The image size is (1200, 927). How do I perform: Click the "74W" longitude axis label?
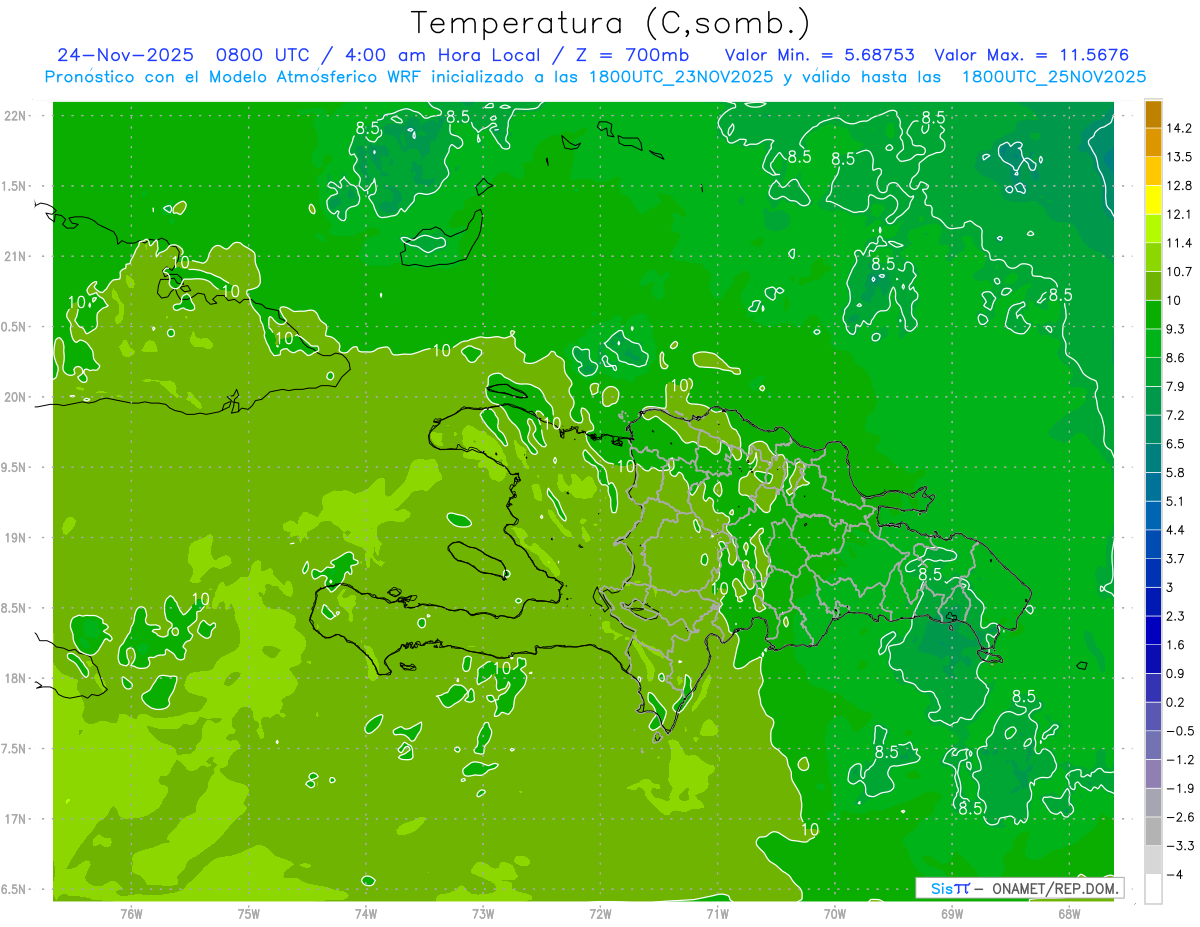click(x=366, y=913)
